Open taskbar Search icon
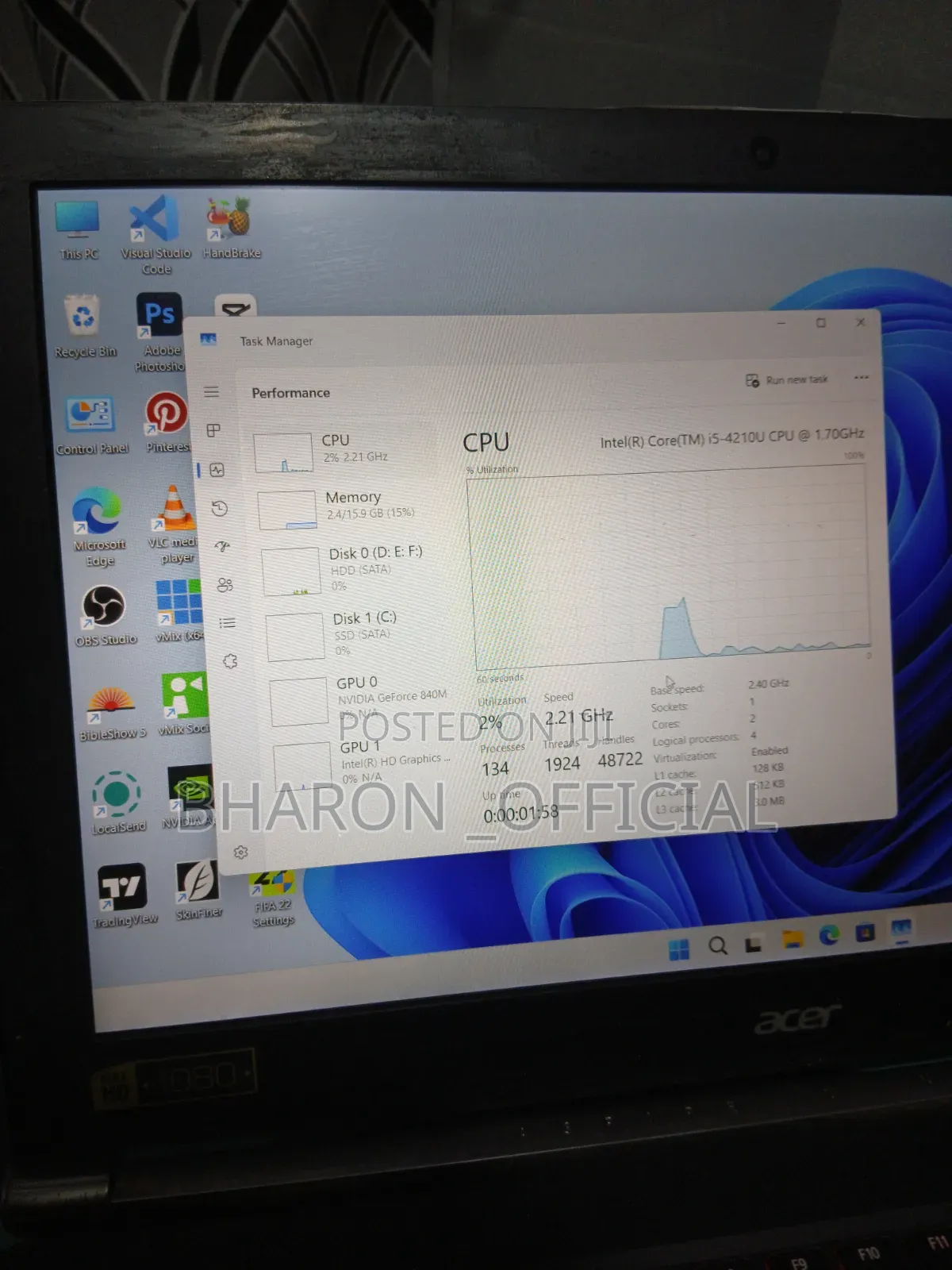Screen dimensions: 952x1270 (x=718, y=945)
